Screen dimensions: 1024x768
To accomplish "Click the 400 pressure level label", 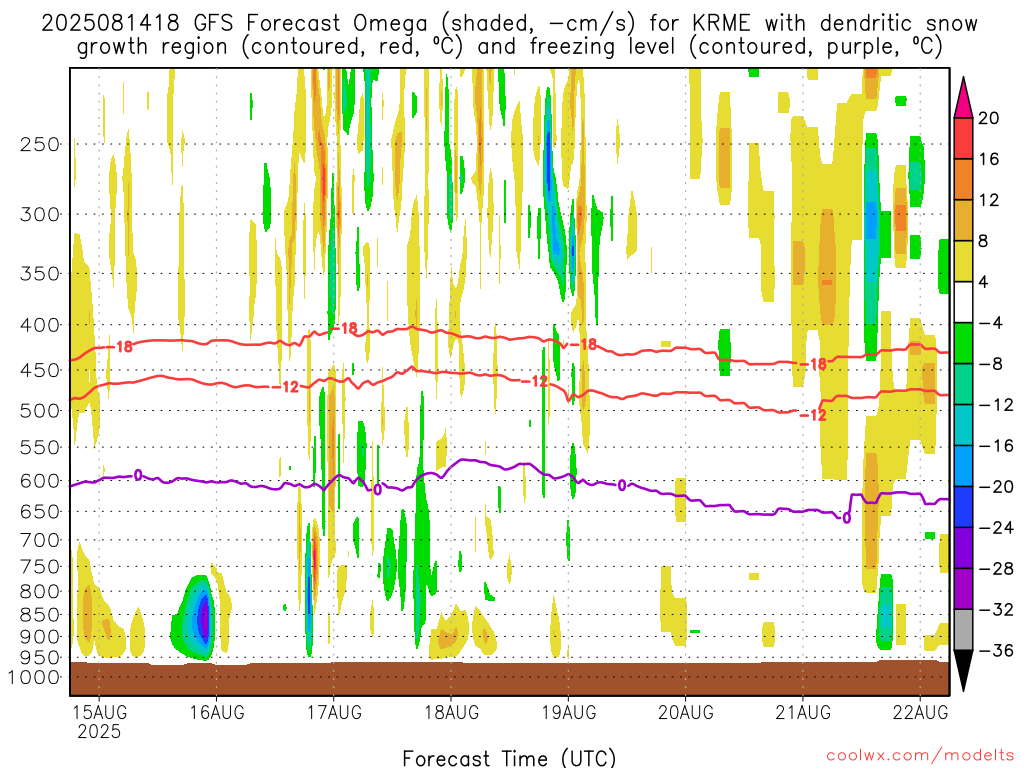I will [x=40, y=325].
